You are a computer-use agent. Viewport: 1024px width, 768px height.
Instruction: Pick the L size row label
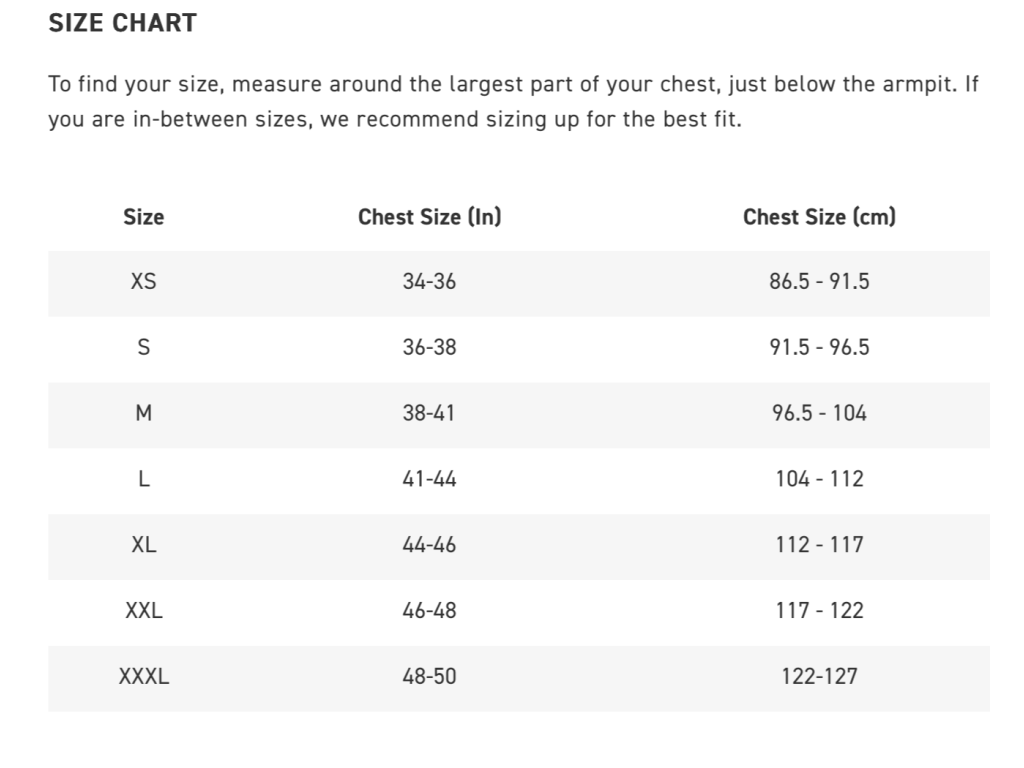[143, 479]
